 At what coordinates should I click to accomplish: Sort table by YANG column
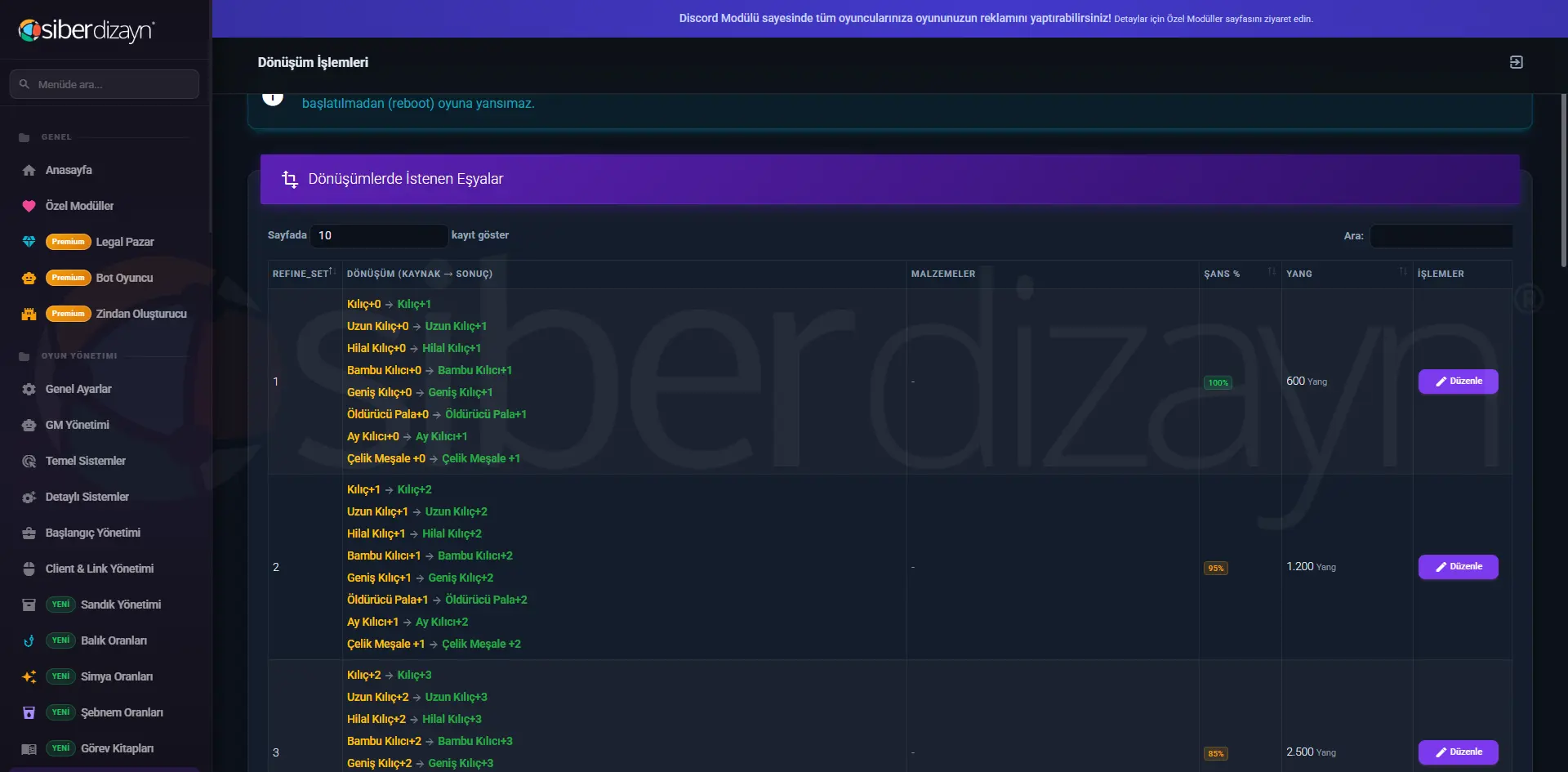1347,274
